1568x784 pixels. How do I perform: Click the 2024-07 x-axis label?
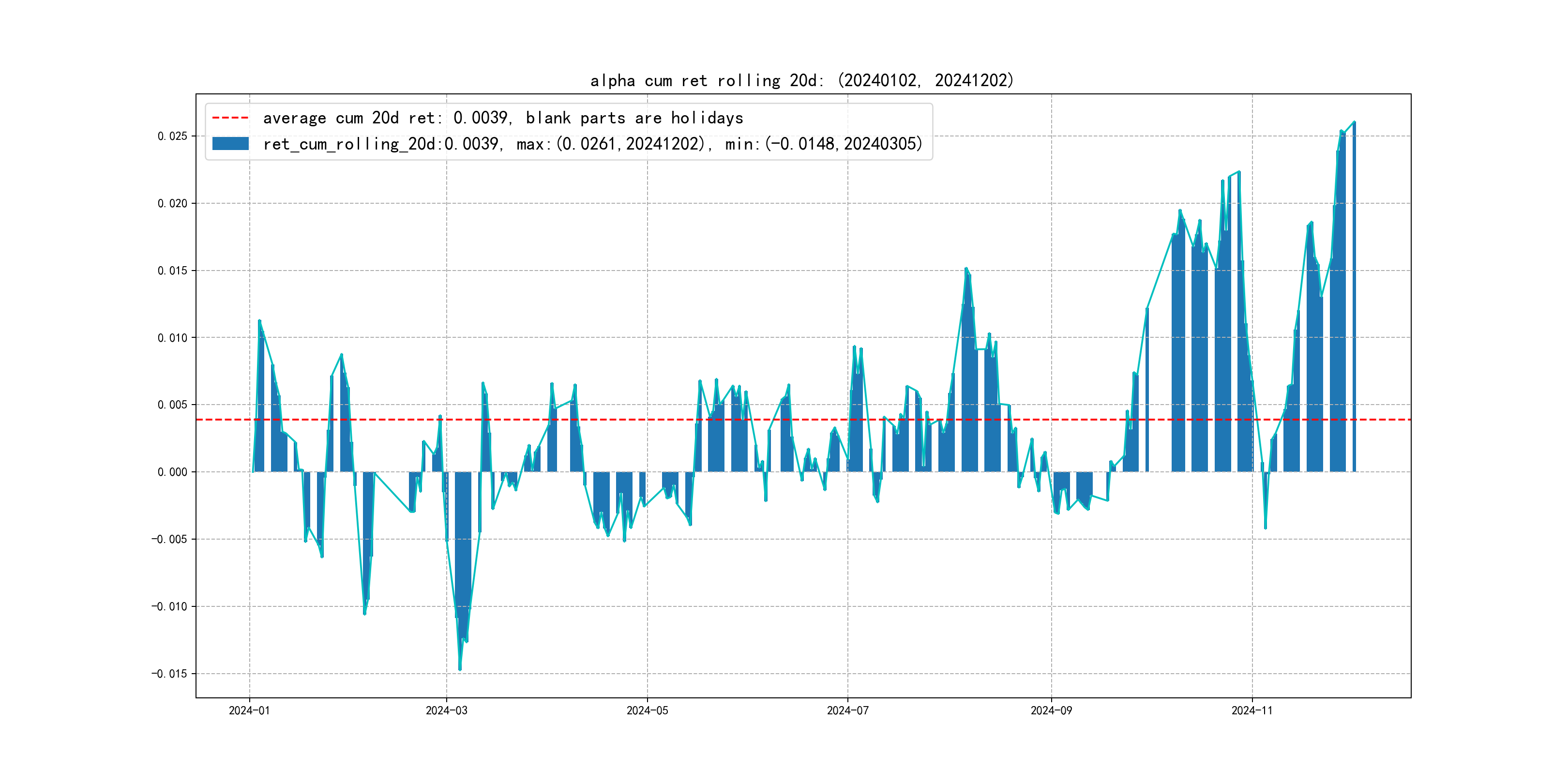[847, 710]
